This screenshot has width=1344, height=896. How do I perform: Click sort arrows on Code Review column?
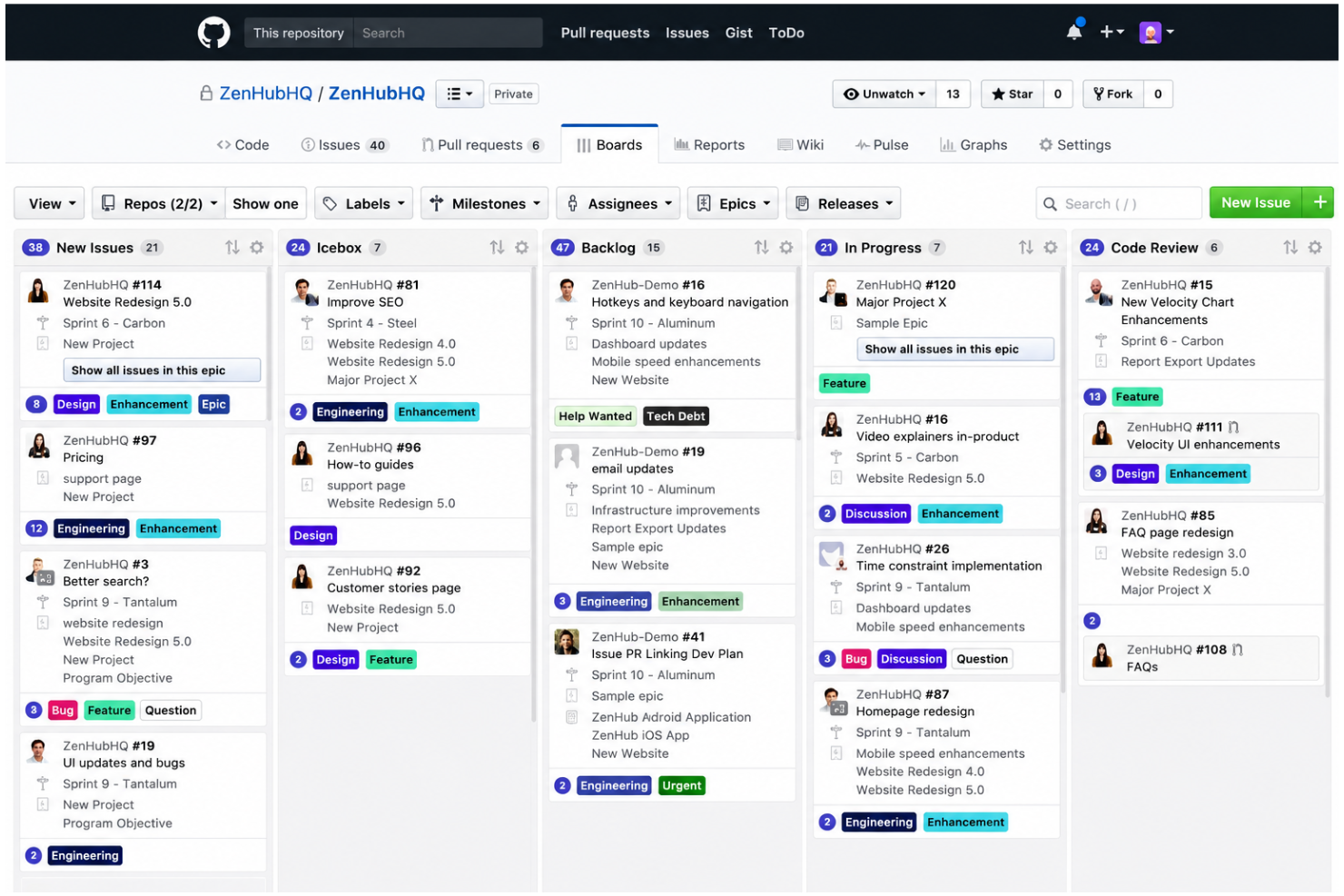coord(1290,247)
